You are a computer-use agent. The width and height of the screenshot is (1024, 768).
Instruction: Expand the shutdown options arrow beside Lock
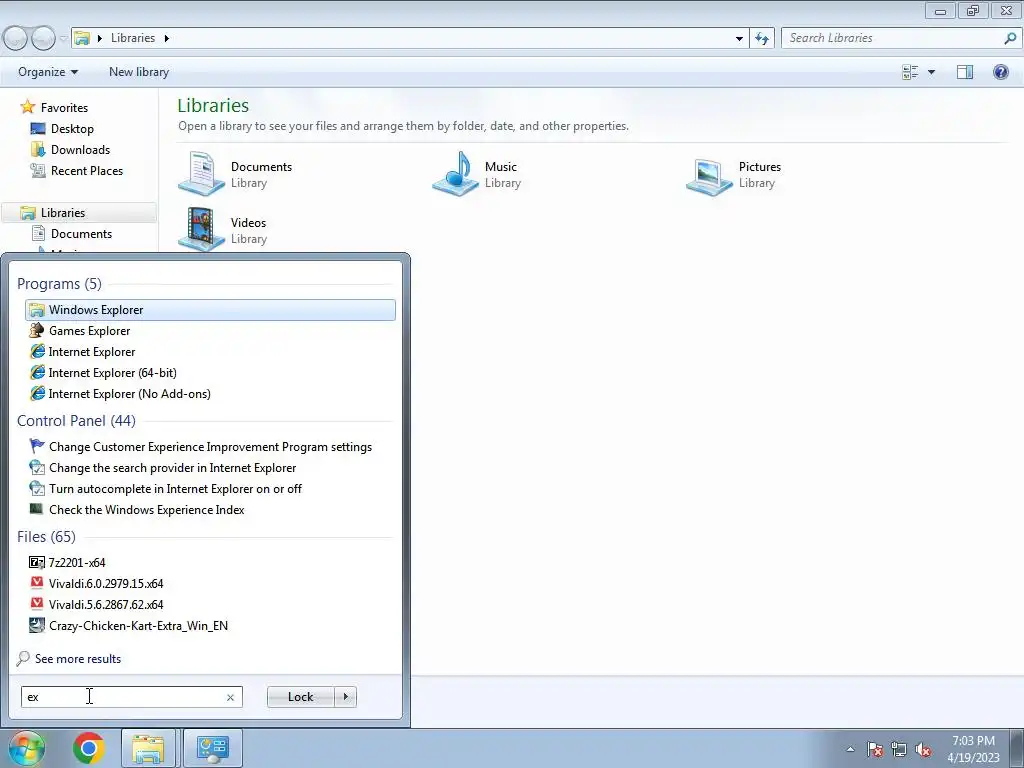(x=345, y=697)
